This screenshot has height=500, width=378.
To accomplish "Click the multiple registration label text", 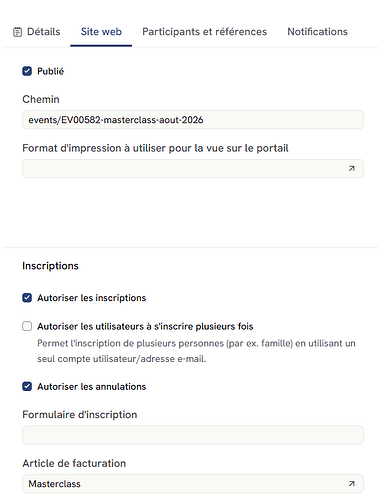I will 145,326.
